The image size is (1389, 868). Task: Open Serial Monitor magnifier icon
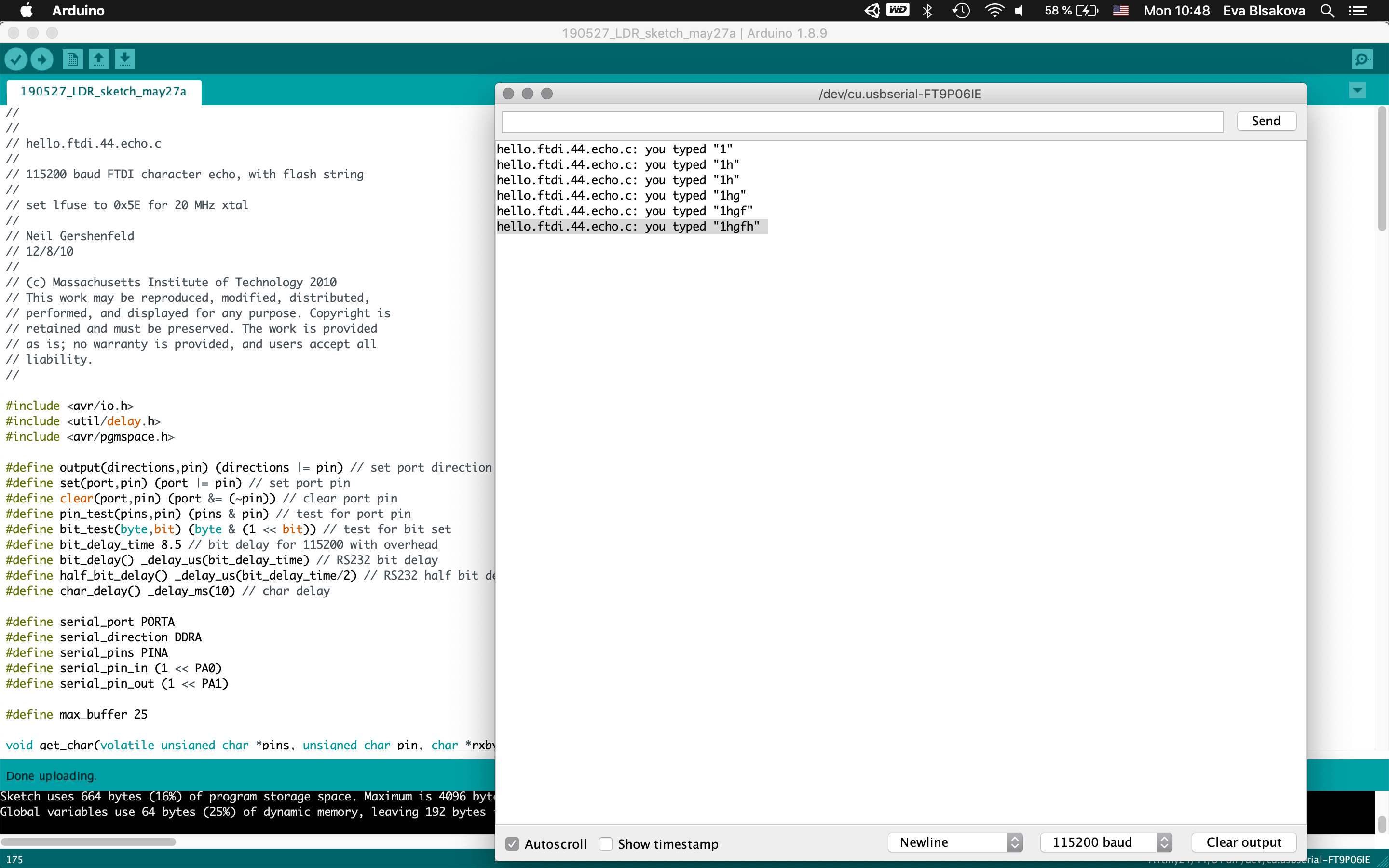click(x=1362, y=59)
